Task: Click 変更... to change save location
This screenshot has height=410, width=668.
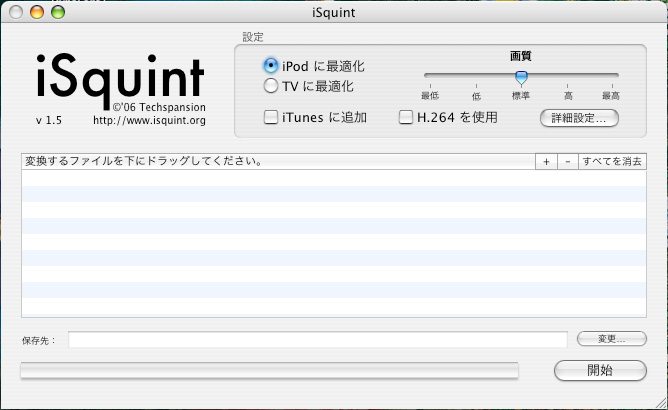Action: (612, 339)
